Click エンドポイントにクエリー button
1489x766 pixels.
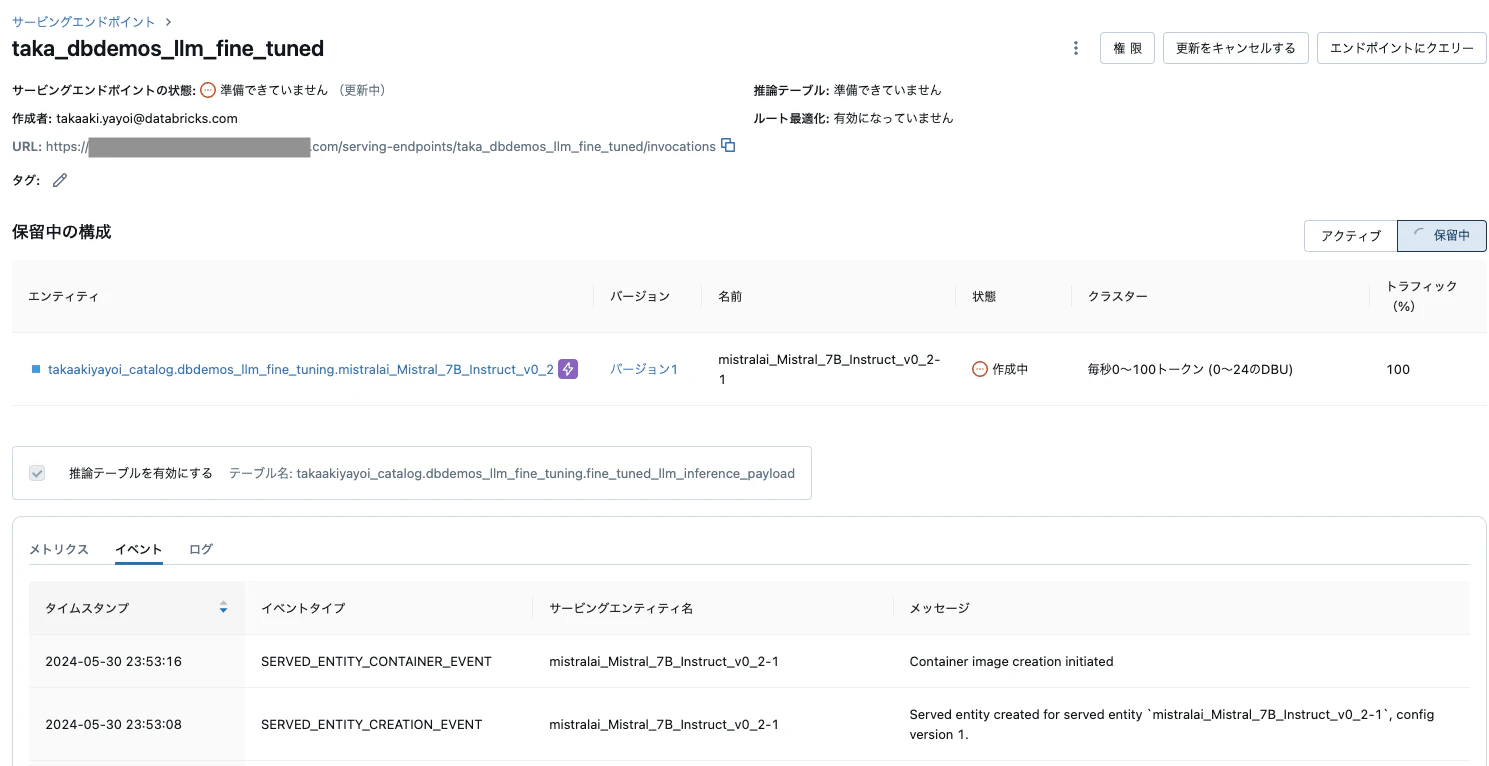point(1402,48)
